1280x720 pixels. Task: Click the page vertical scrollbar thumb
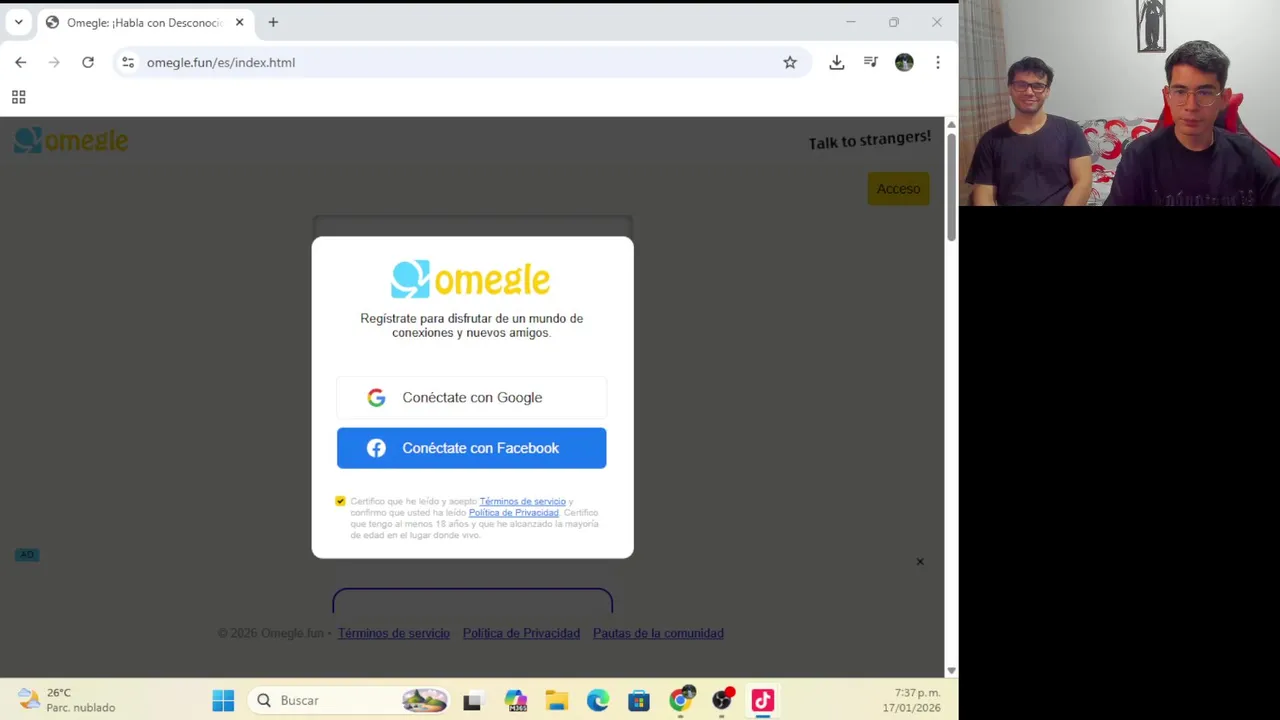(951, 185)
